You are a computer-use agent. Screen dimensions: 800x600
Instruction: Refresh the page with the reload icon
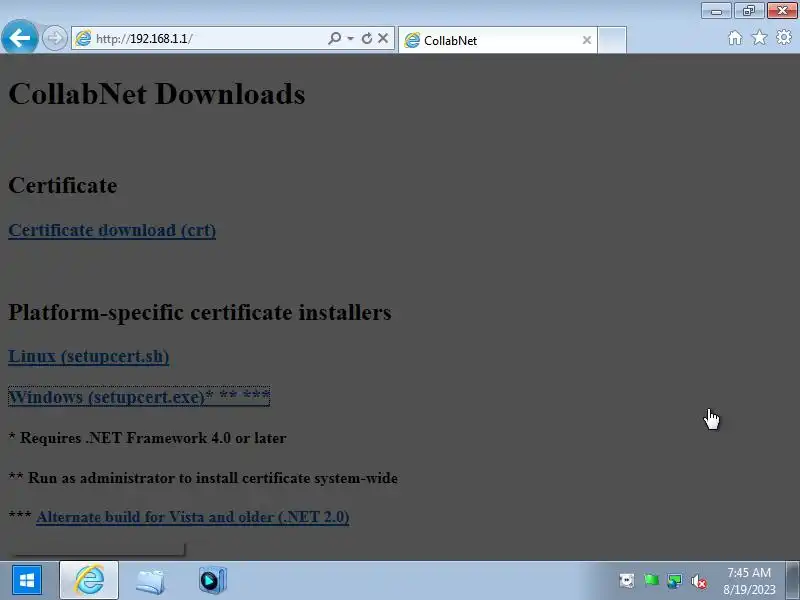366,38
